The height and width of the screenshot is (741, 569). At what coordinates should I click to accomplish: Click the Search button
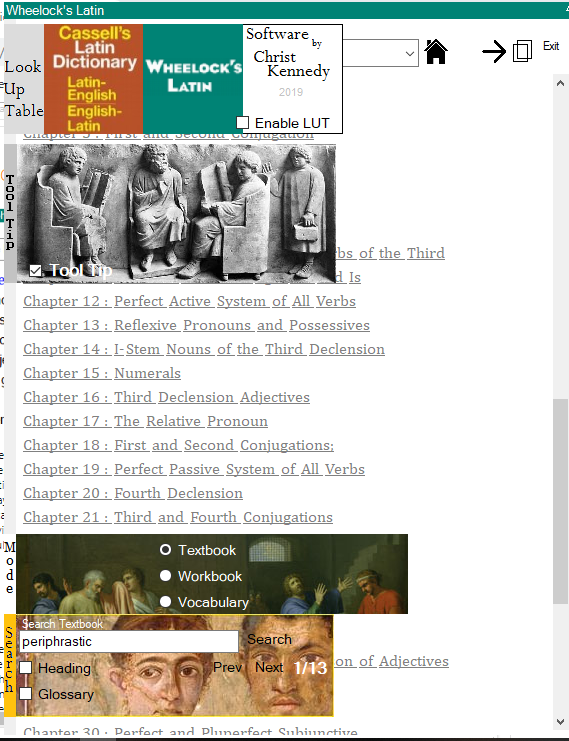(x=269, y=639)
